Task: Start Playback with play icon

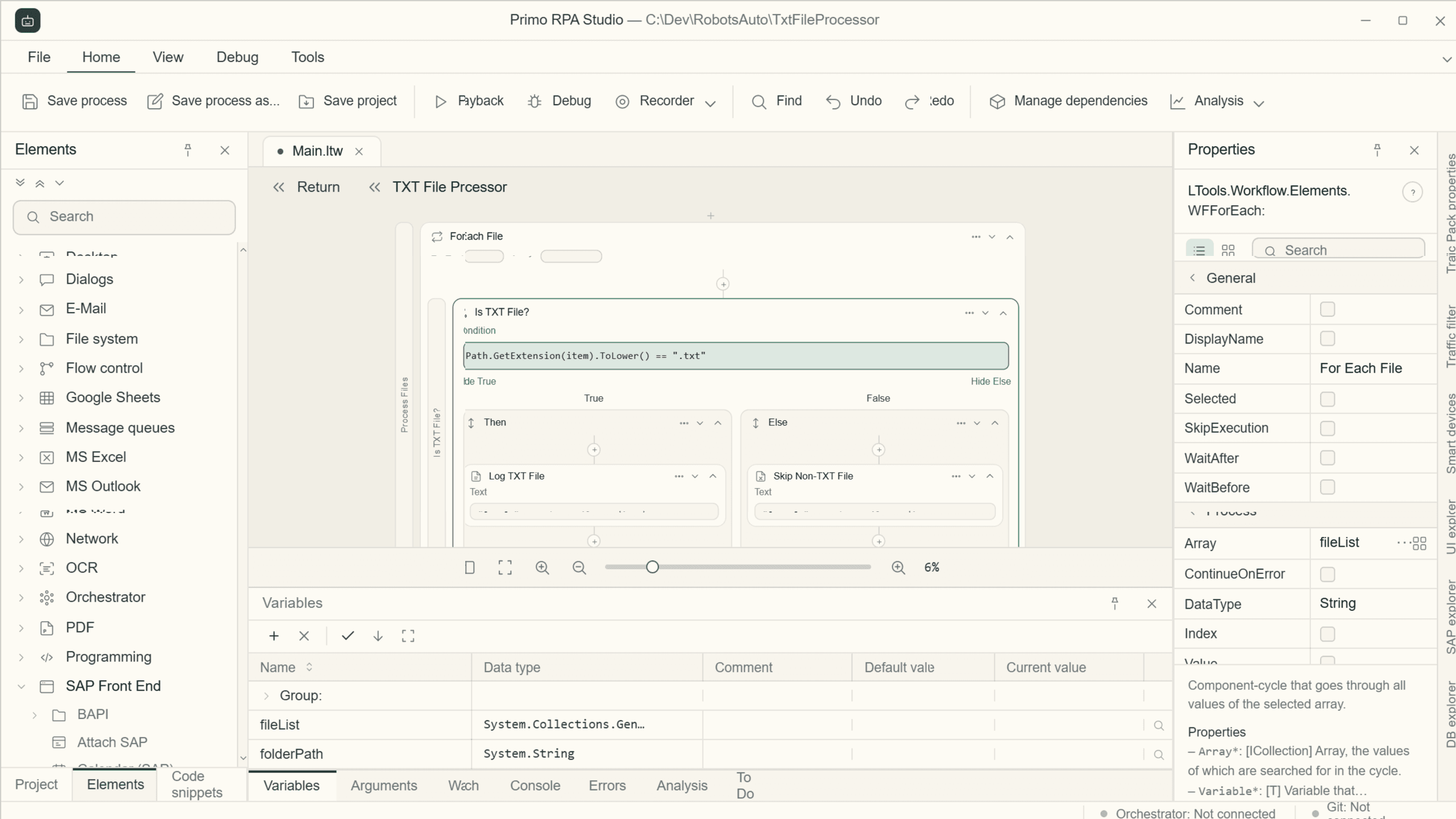Action: [x=440, y=101]
